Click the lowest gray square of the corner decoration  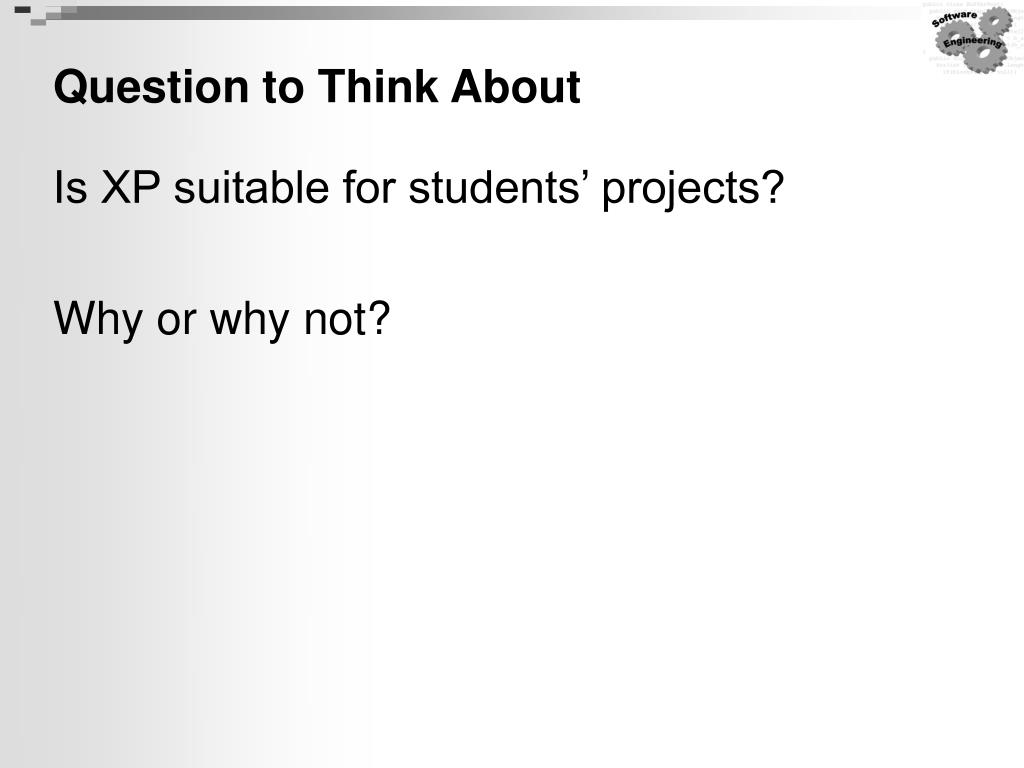point(38,22)
